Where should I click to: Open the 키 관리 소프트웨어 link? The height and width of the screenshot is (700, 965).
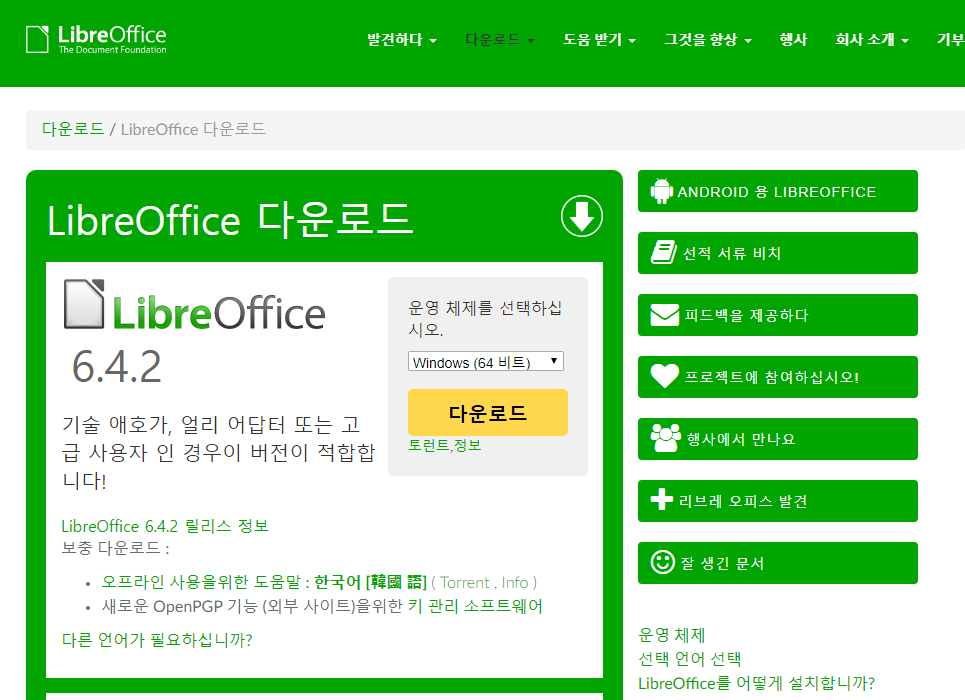(x=475, y=606)
